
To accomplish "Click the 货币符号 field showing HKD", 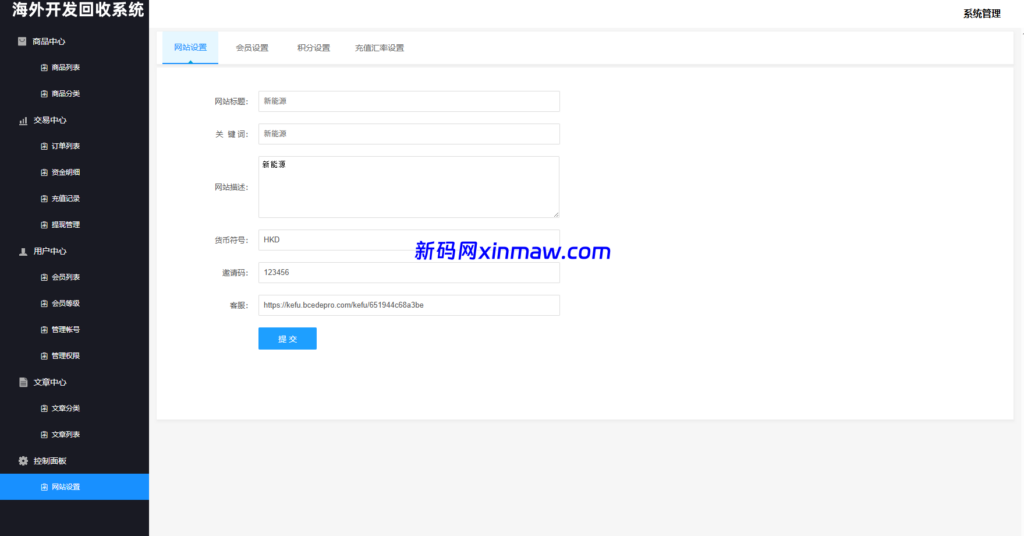I will (x=409, y=240).
